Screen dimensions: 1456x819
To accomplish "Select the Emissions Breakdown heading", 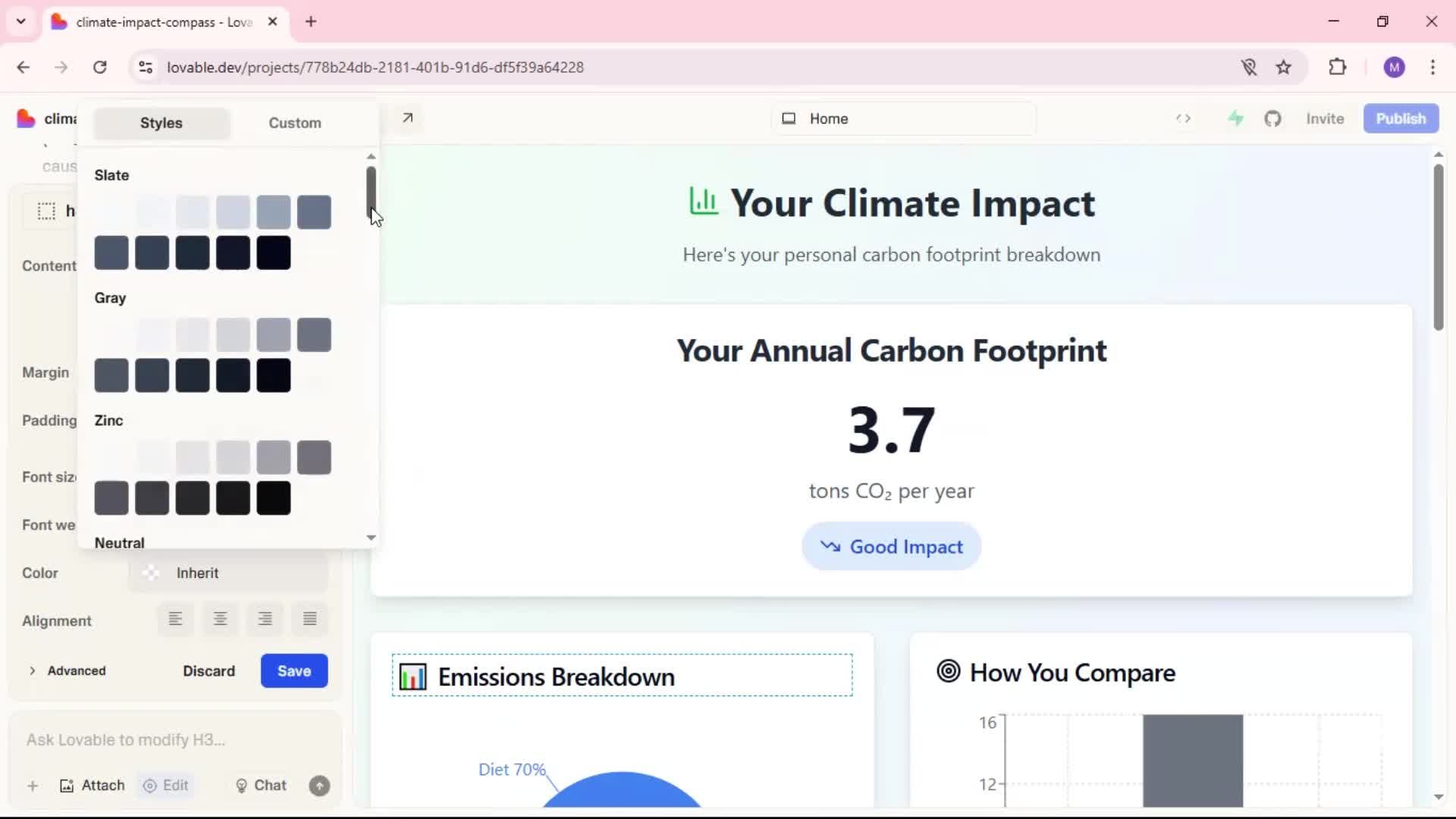I will [622, 675].
